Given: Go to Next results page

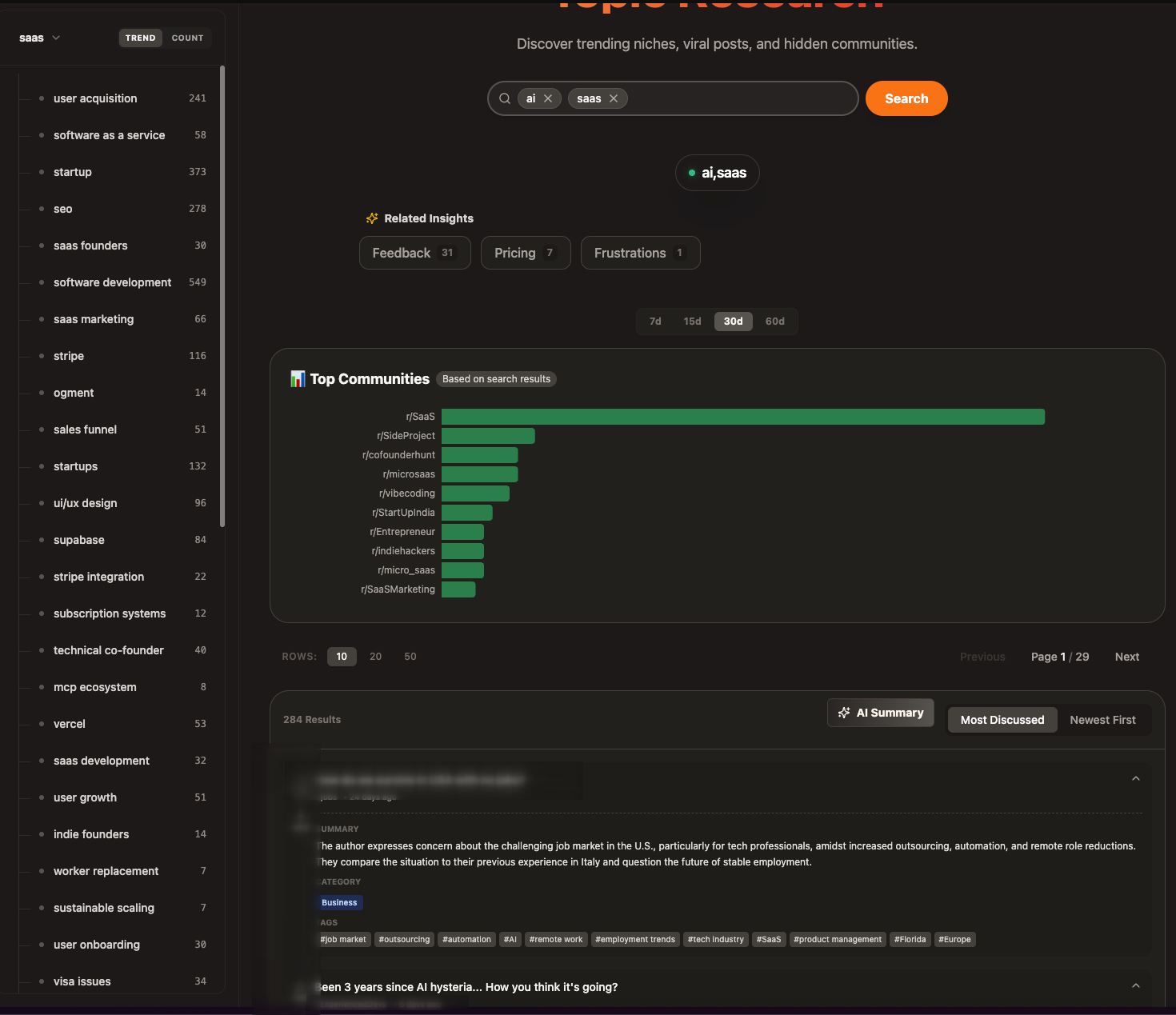Looking at the screenshot, I should (1126, 657).
